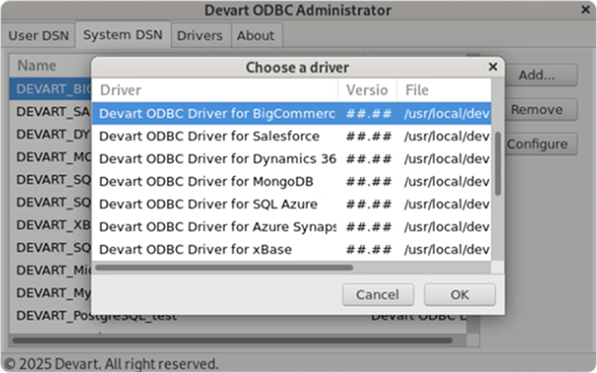Close the Devart ODBC Administrator window
597x373 pixels.
coord(586,10)
